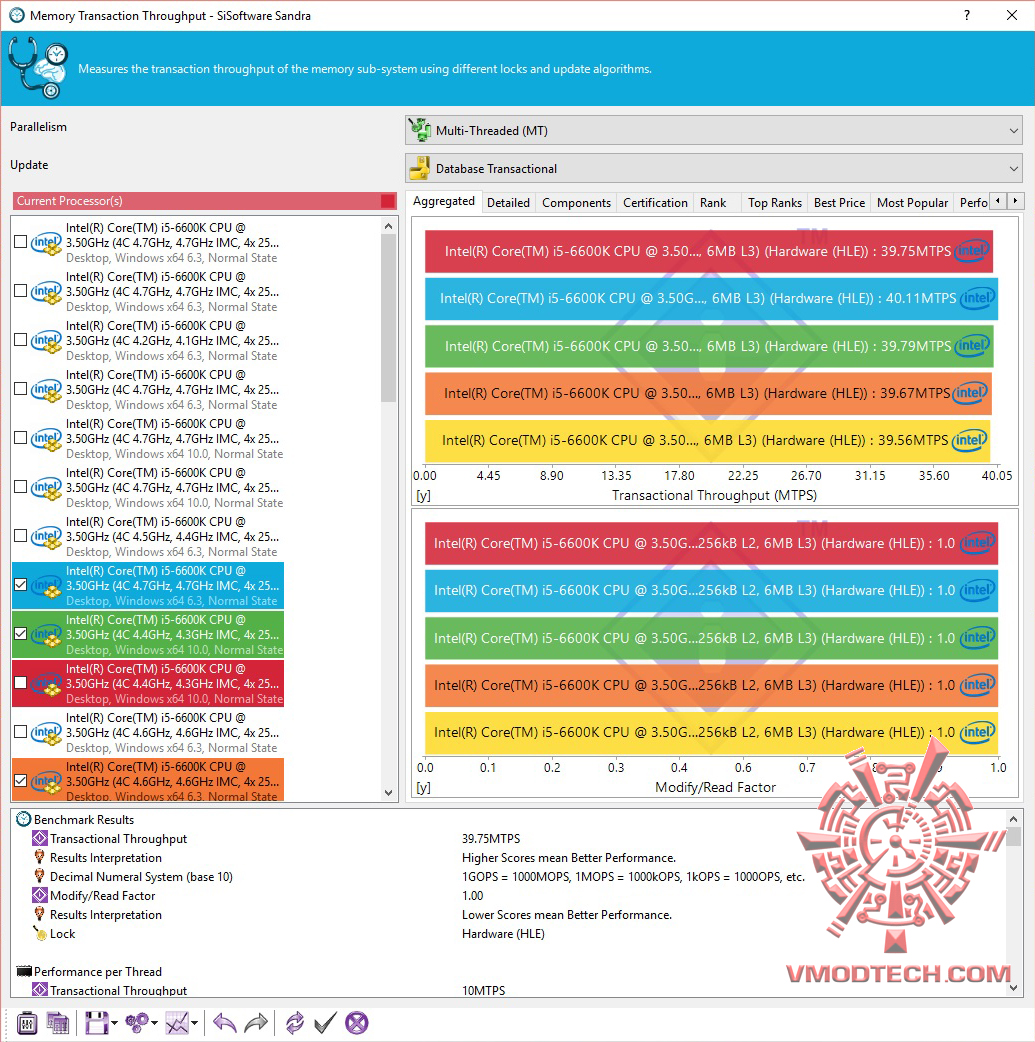Click Sandra icon in title bar
This screenshot has height=1042, width=1035.
click(x=16, y=15)
